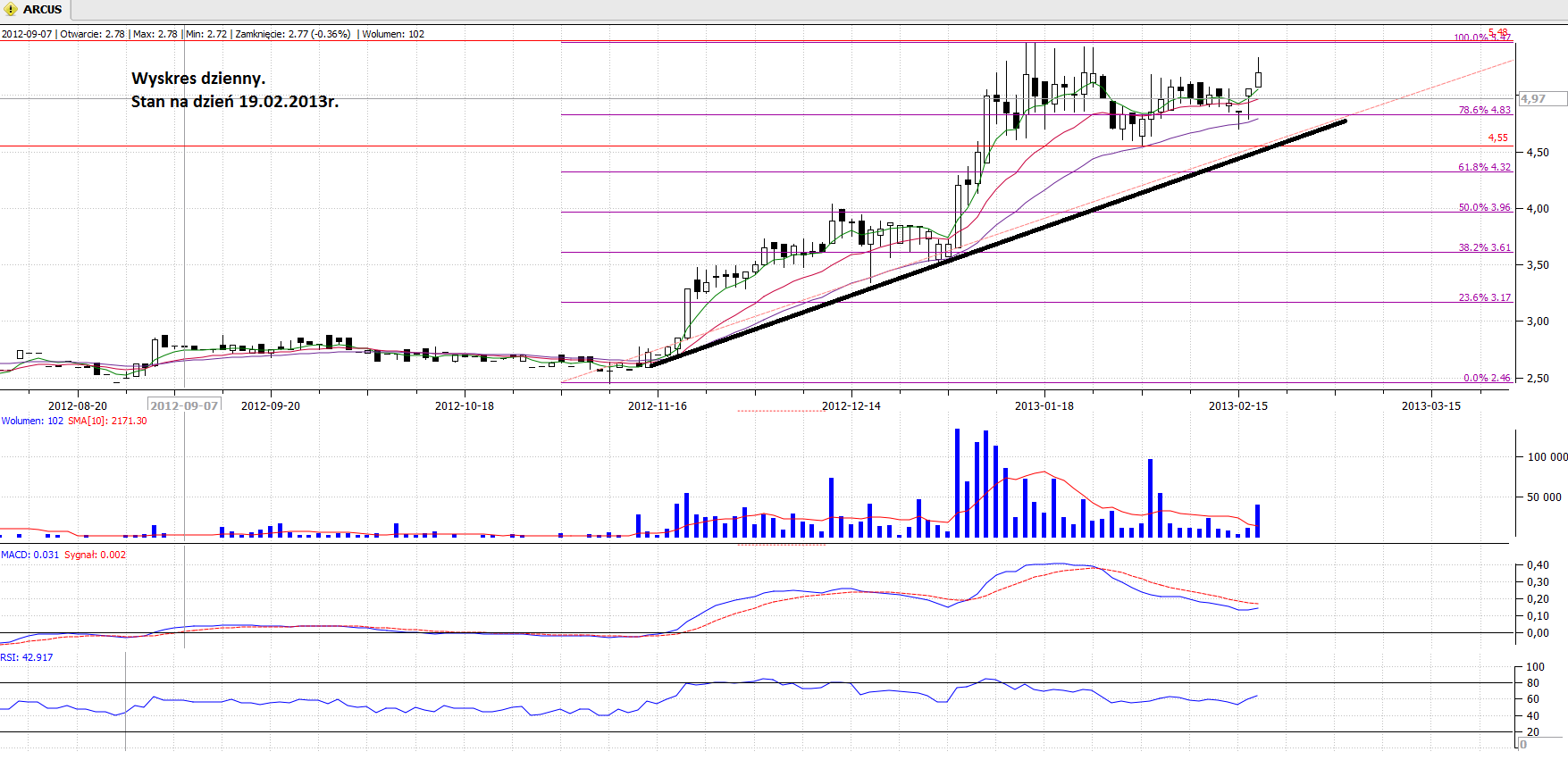This screenshot has height=760, width=1568.
Task: Click the Max: 2.78 value in header
Action: [155, 34]
